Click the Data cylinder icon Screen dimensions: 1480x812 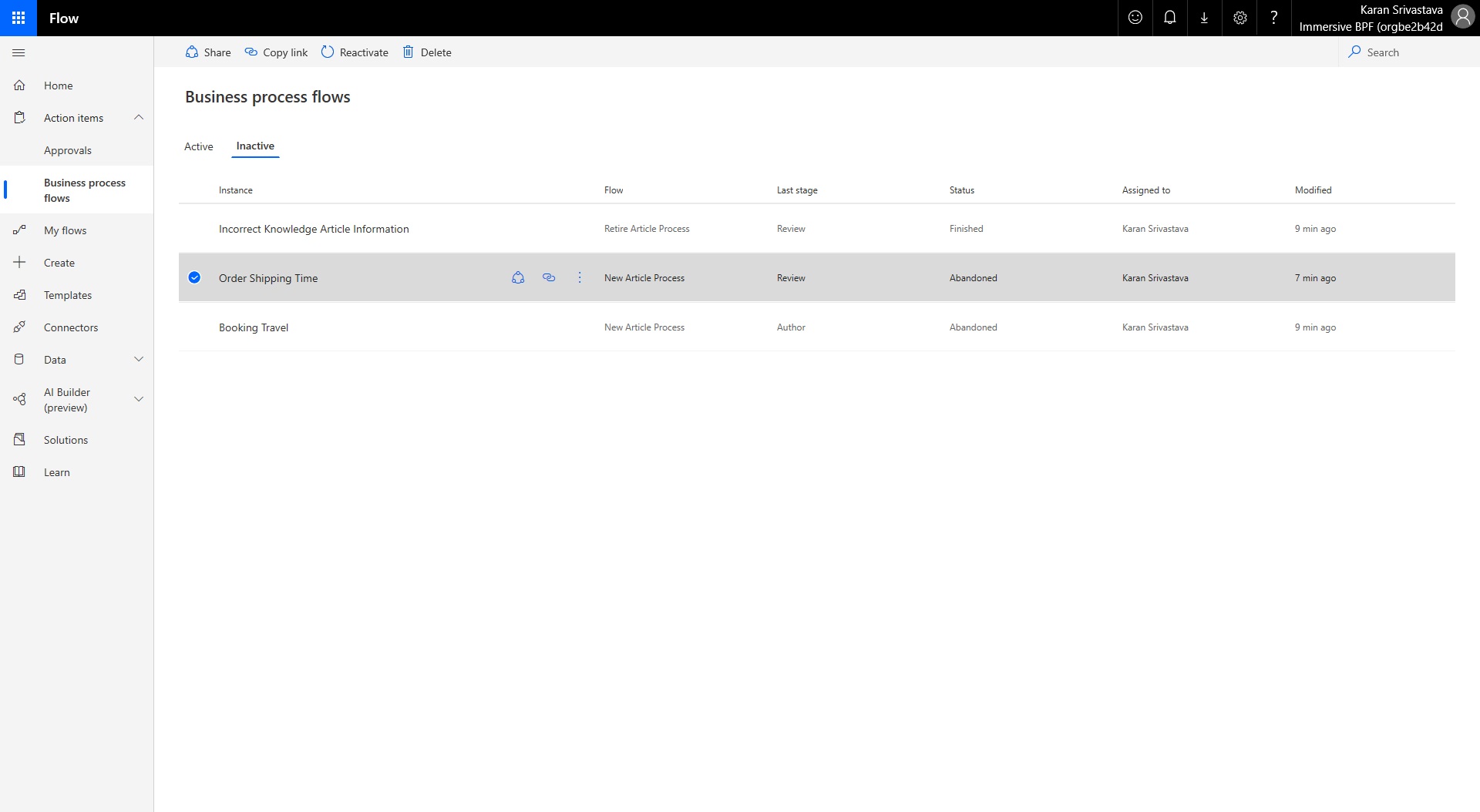click(19, 360)
